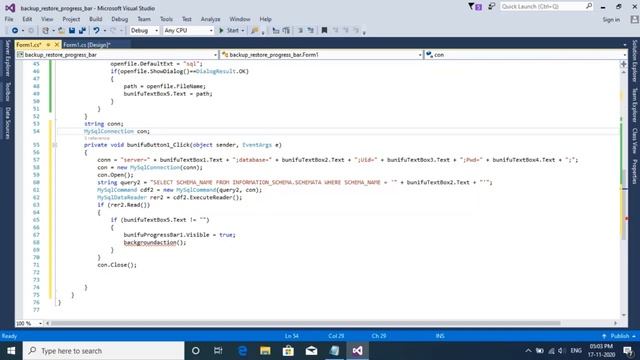Undo the last edit with the Undo icon

pyautogui.click(x=96, y=31)
